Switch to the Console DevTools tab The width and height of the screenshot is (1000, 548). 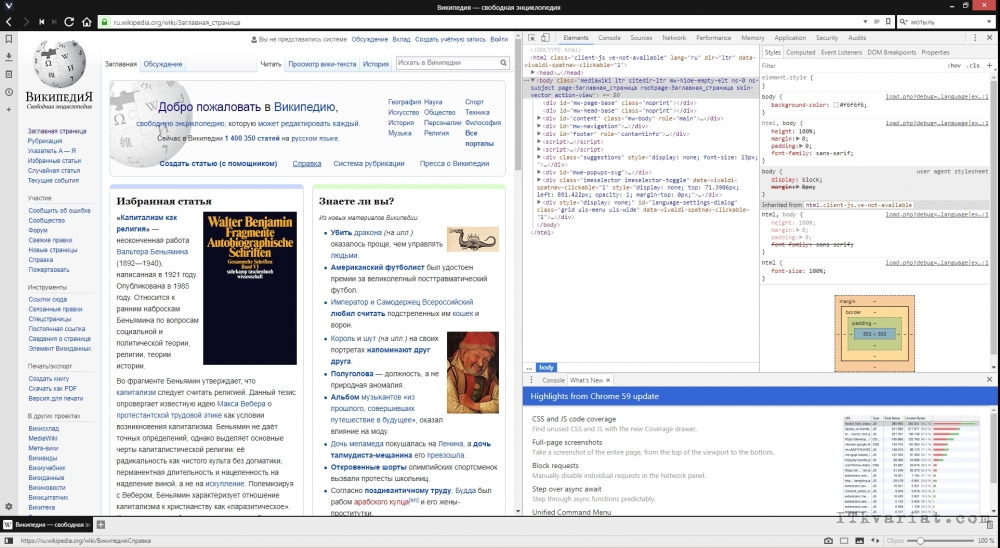[609, 38]
